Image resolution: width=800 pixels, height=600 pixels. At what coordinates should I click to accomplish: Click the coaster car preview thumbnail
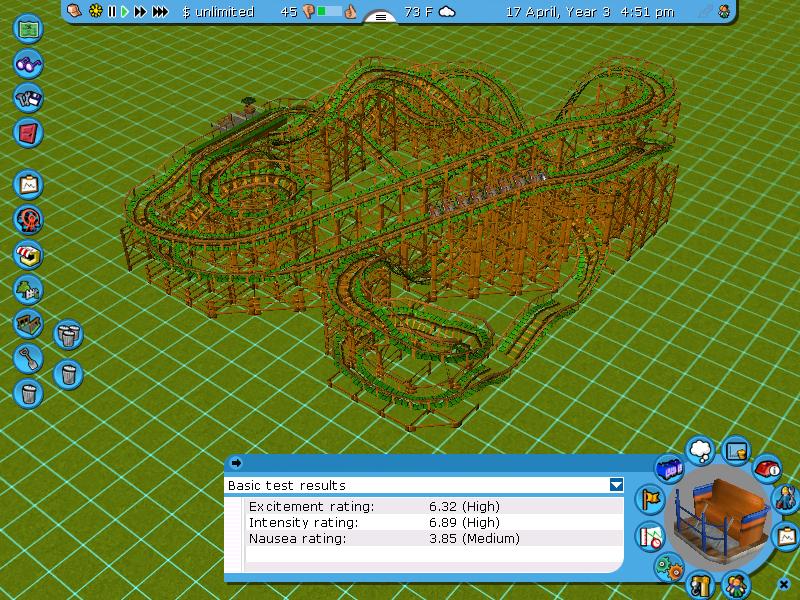pos(719,518)
